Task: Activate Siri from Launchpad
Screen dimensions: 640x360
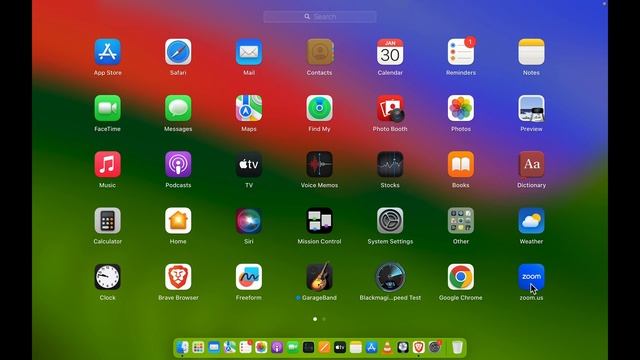Action: click(249, 221)
